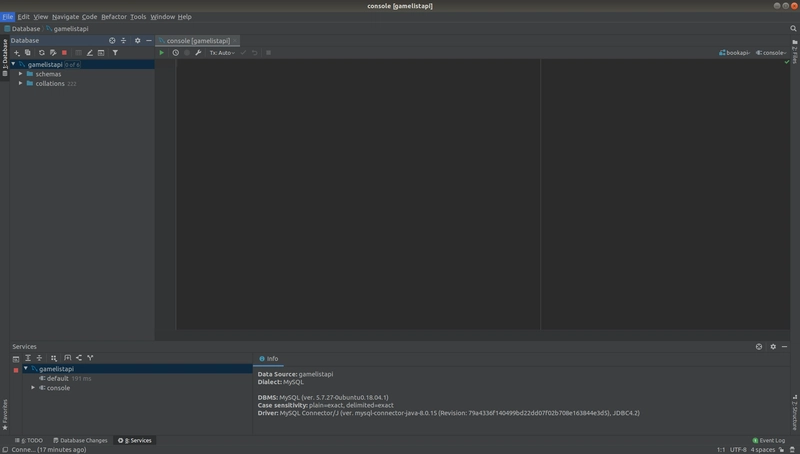Viewport: 800px width, 454px height.
Task: Open Services filter icon with bracket
Action: coord(67,358)
